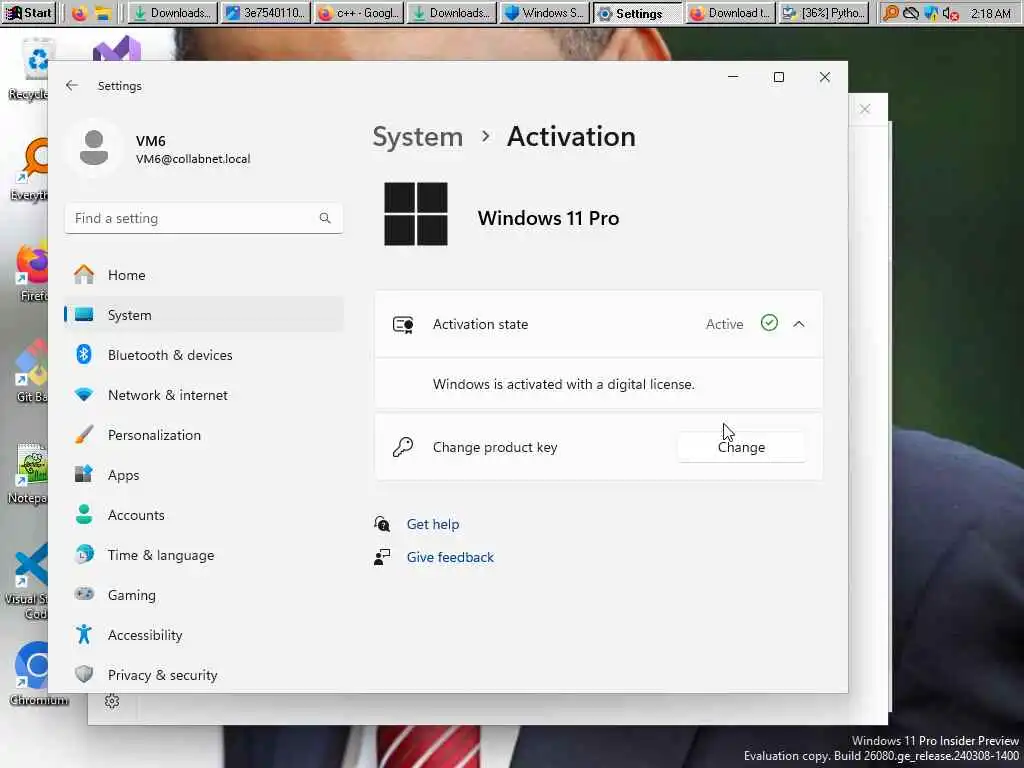The height and width of the screenshot is (768, 1024).
Task: Open Personalization settings
Action: [204, 435]
